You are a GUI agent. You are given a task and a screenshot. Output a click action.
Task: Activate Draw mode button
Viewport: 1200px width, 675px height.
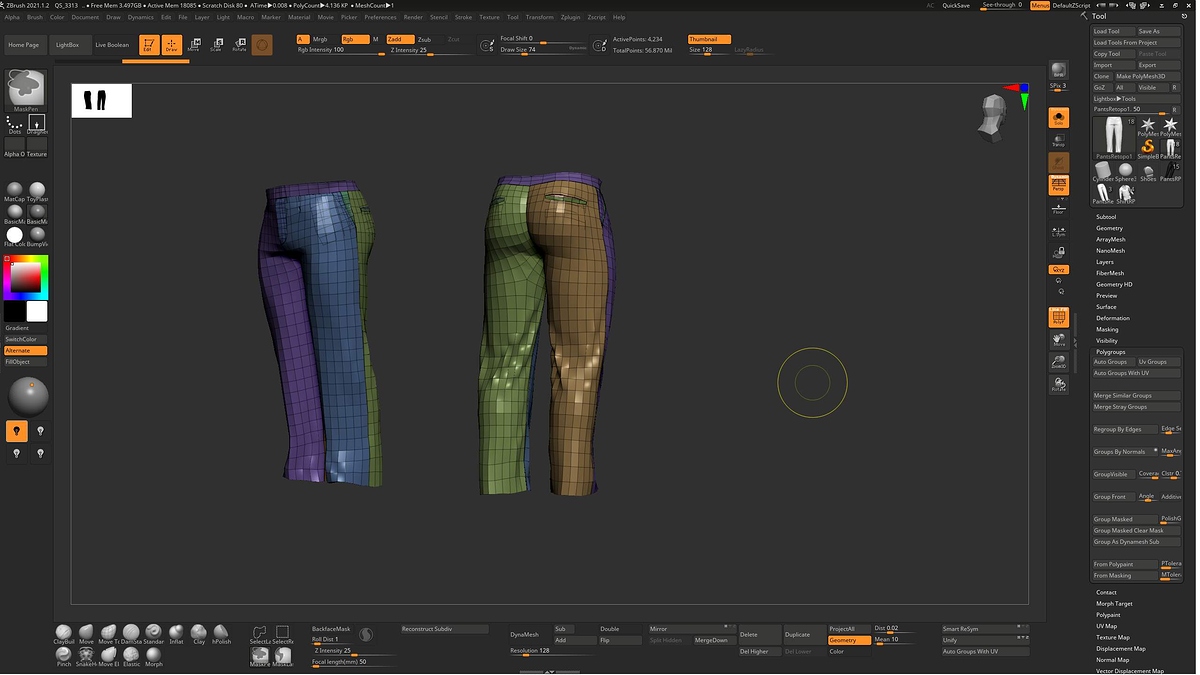point(171,45)
